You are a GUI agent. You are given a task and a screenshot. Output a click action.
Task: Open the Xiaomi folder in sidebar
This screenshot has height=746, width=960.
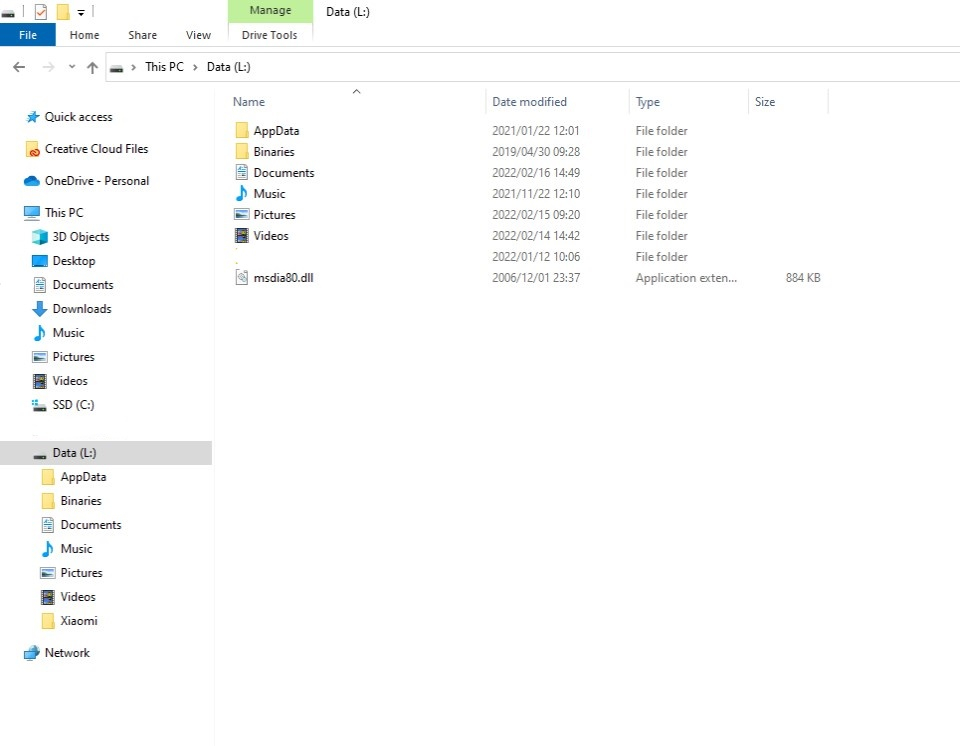pos(78,620)
